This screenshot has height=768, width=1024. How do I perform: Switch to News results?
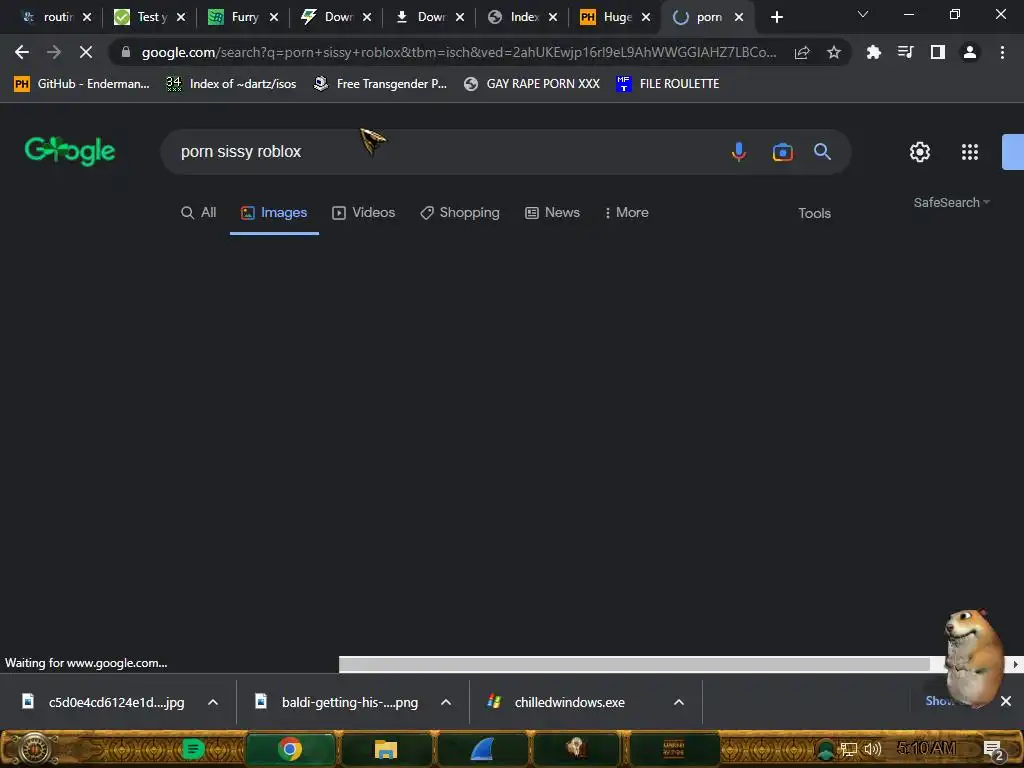click(552, 213)
